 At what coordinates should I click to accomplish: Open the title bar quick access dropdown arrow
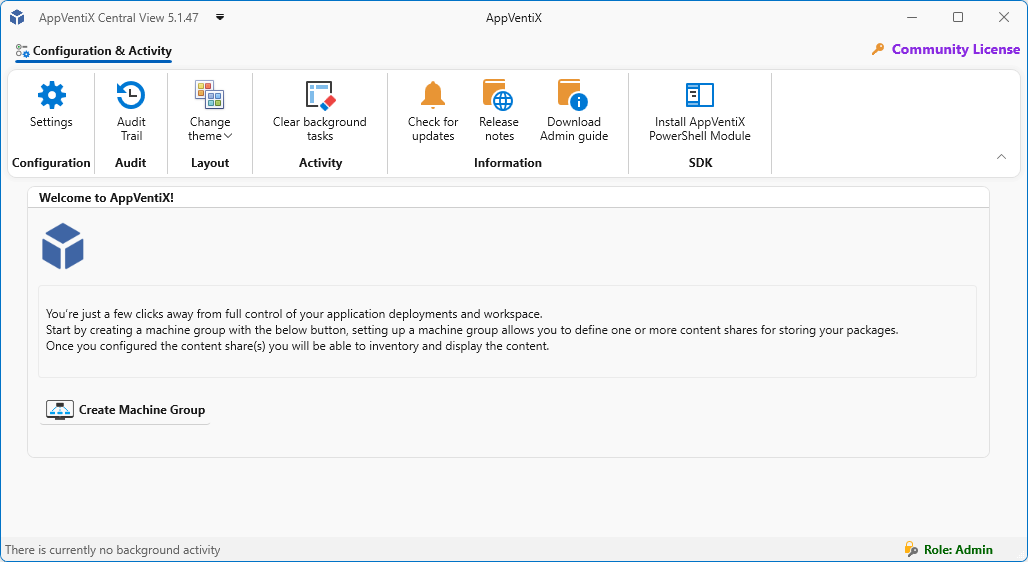click(220, 17)
